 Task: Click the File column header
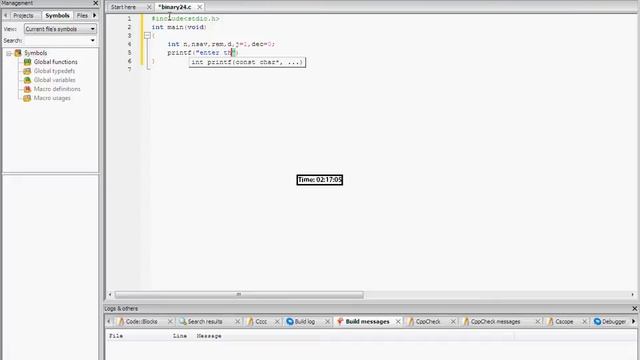pyautogui.click(x=116, y=336)
